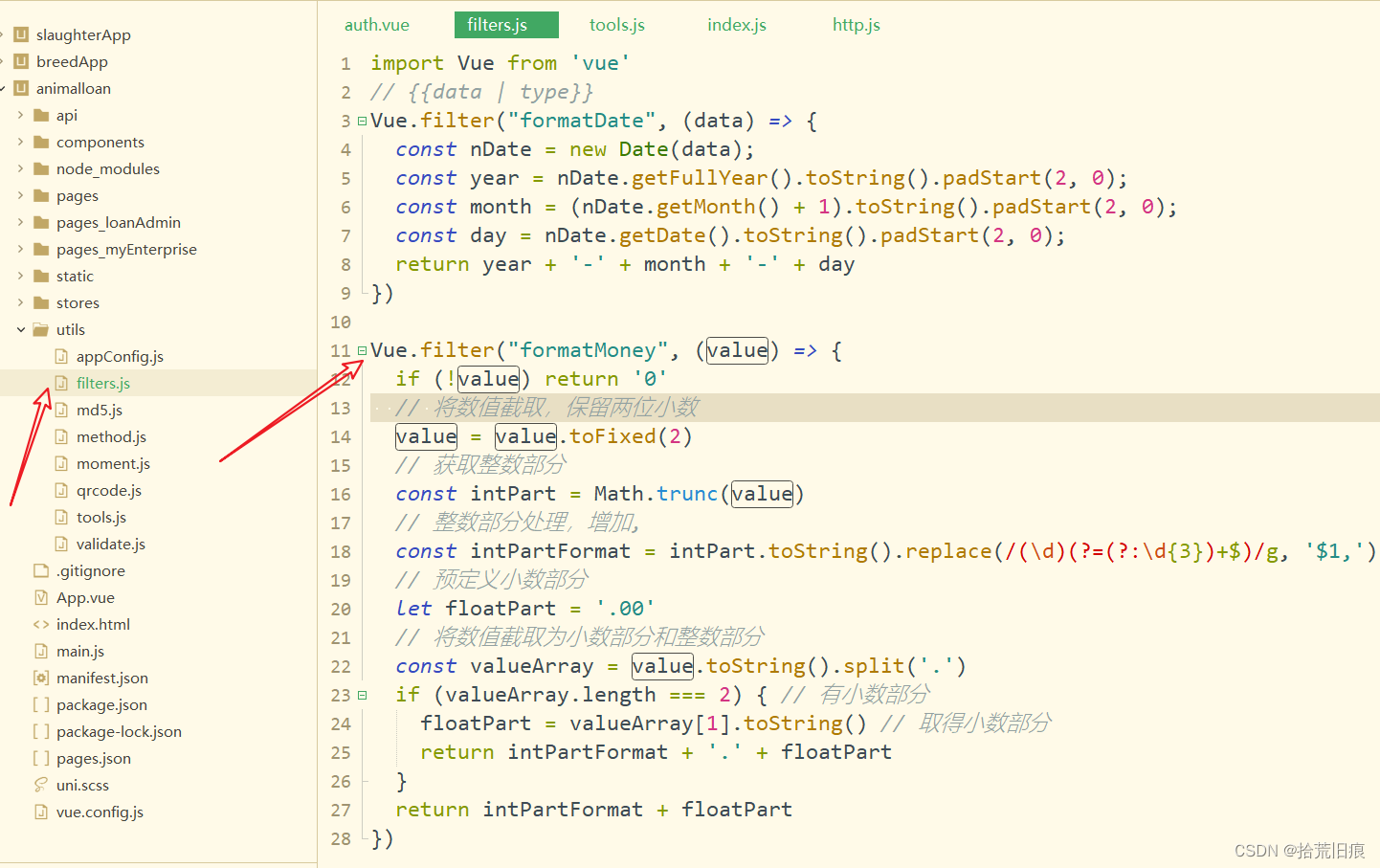This screenshot has height=868, width=1380.
Task: Click the components folder icon
Action: point(41,142)
